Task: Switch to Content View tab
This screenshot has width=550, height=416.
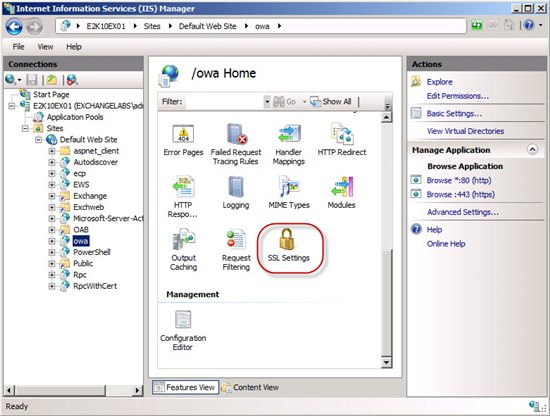Action: coord(251,387)
